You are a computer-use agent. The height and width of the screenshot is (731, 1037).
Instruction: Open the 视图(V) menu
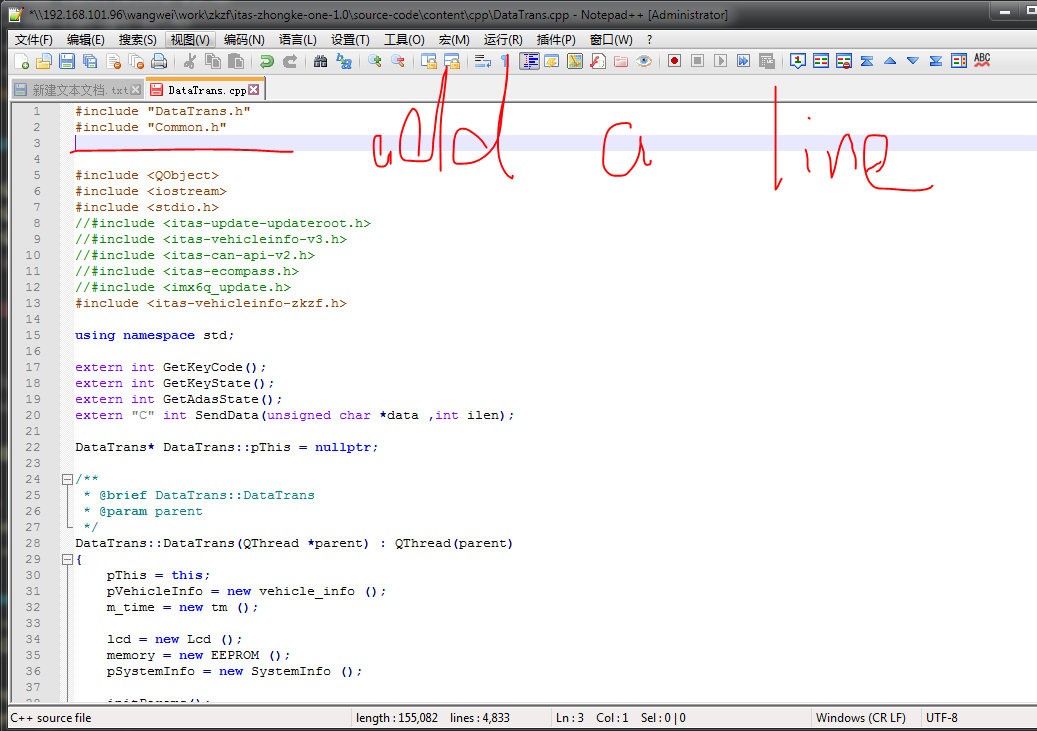[190, 40]
